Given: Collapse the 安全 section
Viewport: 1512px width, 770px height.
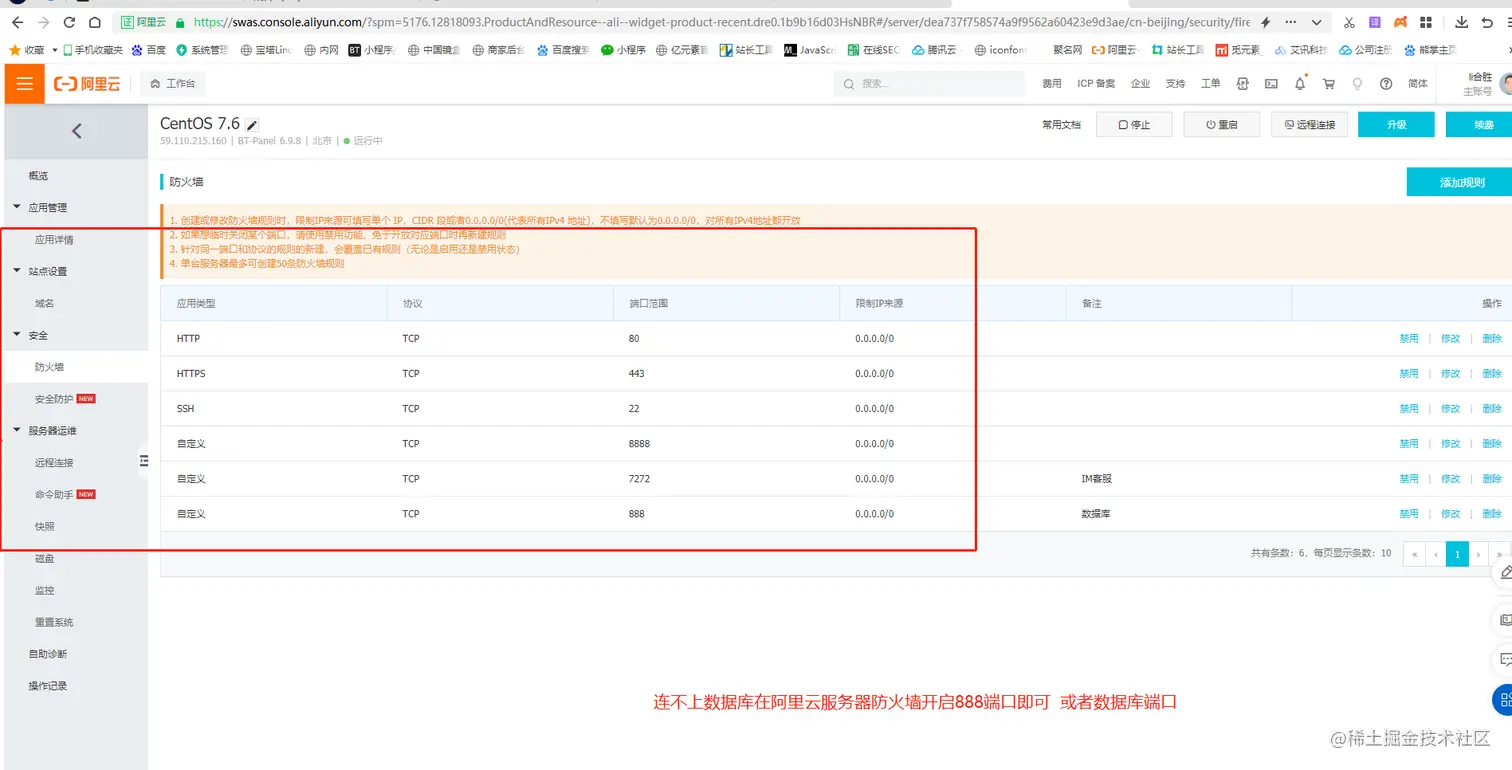Looking at the screenshot, I should click(x=17, y=335).
